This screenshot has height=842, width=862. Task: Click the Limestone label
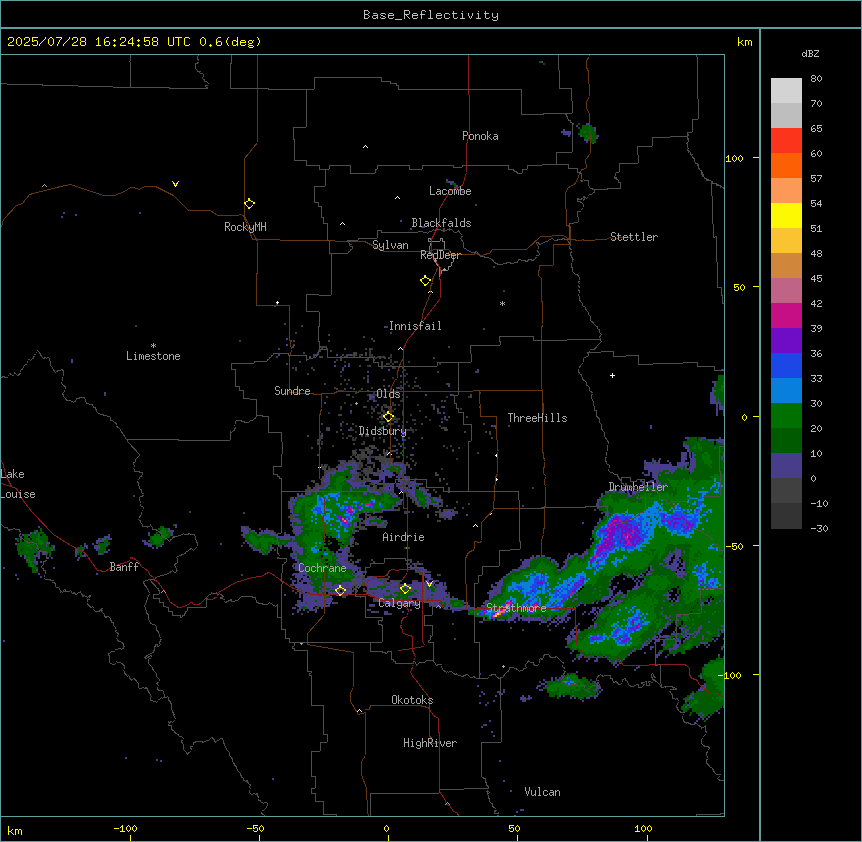pyautogui.click(x=153, y=356)
